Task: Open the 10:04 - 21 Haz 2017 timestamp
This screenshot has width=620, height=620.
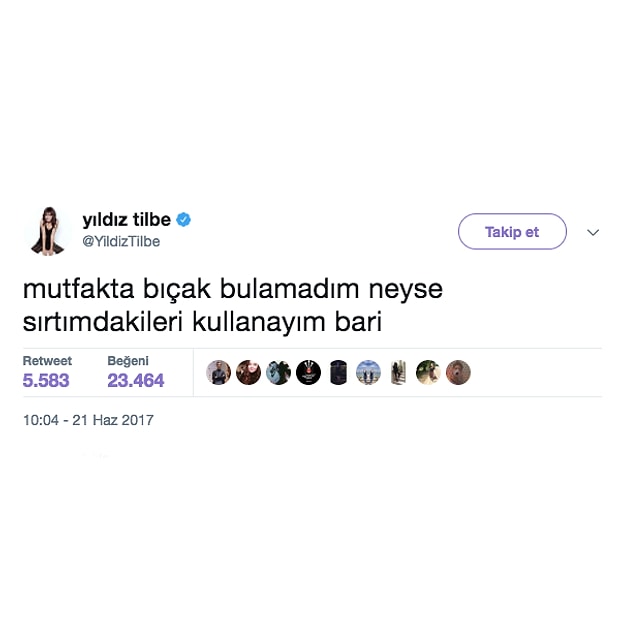Action: (x=88, y=420)
